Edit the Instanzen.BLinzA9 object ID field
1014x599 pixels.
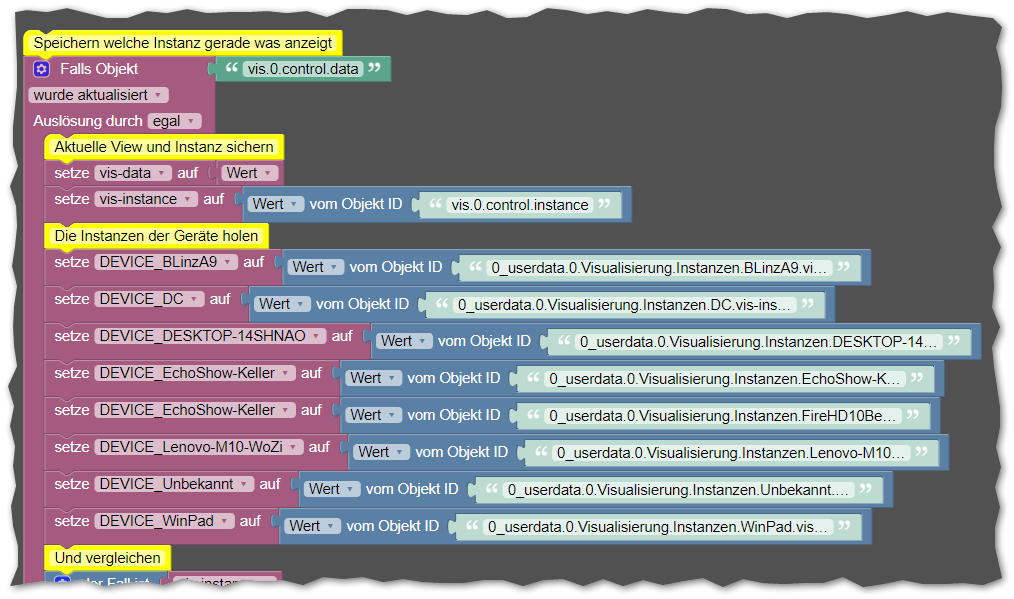point(658,268)
